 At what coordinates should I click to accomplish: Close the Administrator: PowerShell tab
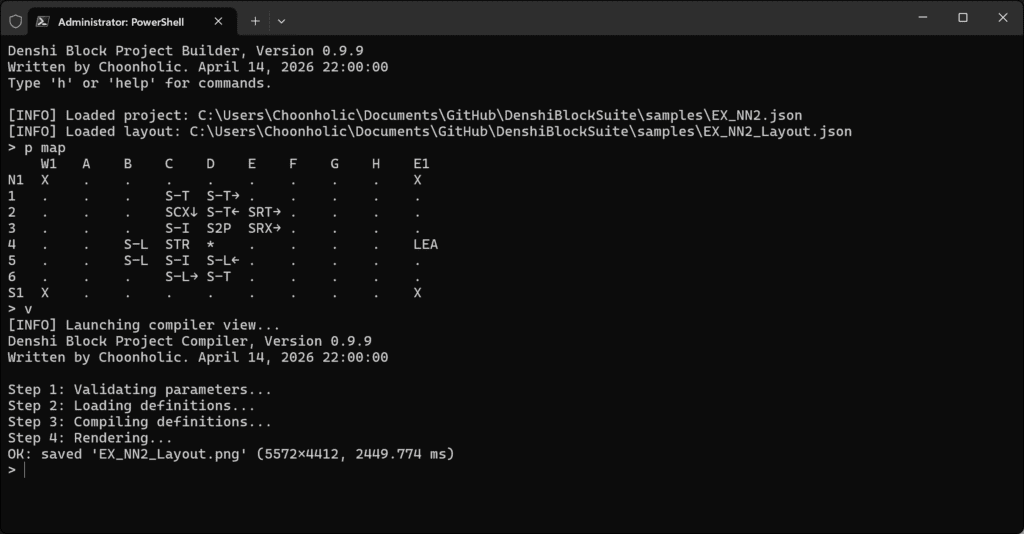[x=220, y=21]
